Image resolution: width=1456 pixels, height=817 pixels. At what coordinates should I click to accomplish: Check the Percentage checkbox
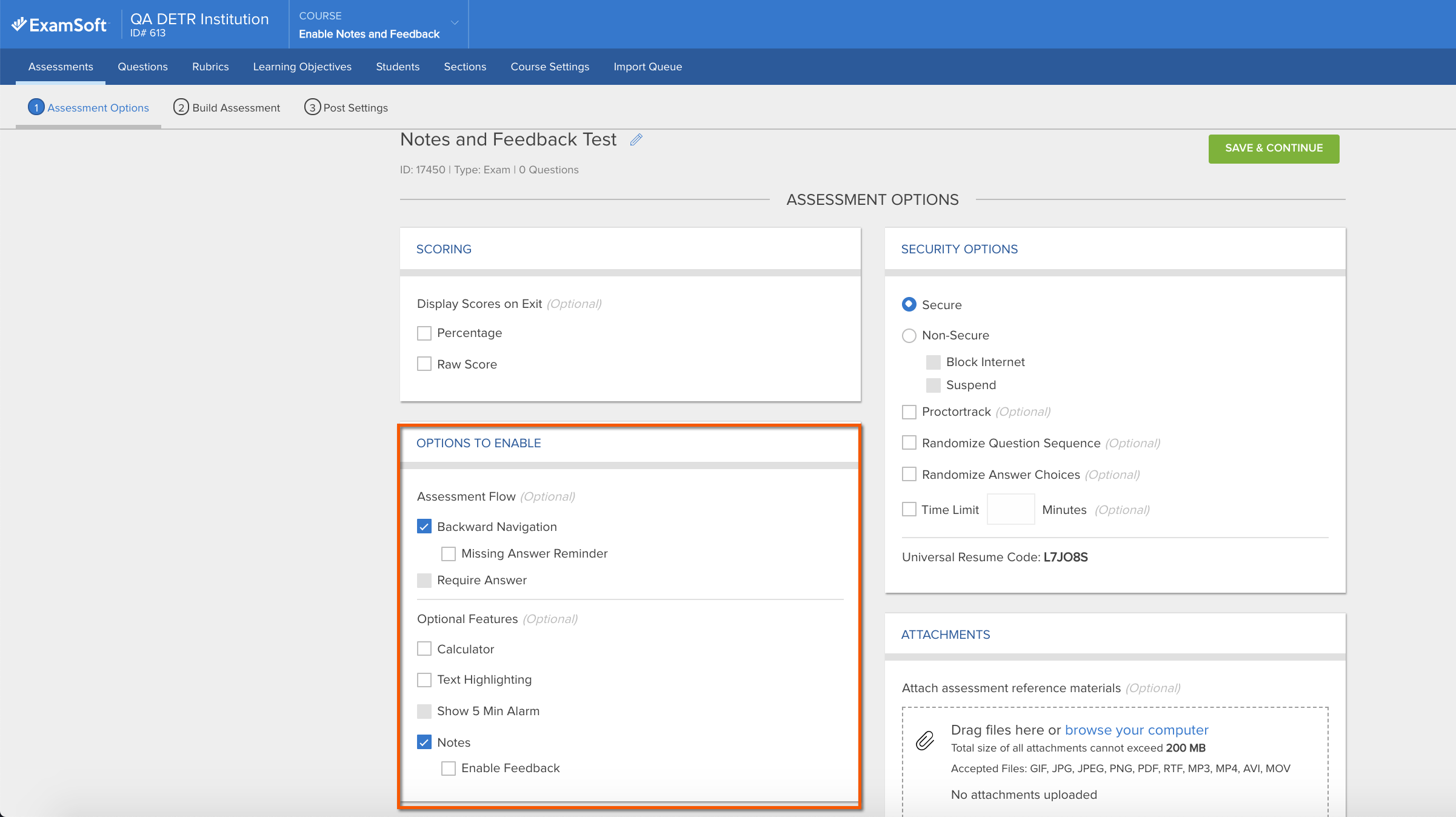coord(424,333)
